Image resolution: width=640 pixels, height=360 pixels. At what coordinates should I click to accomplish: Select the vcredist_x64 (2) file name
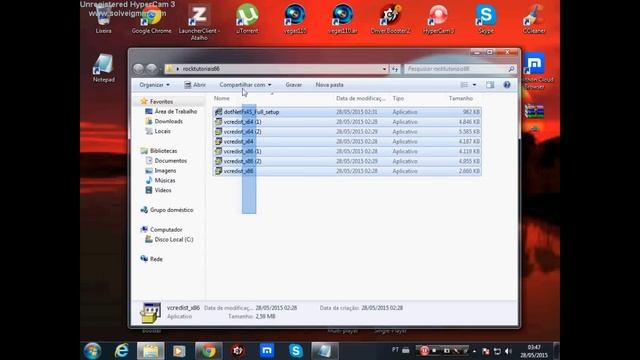coord(242,132)
